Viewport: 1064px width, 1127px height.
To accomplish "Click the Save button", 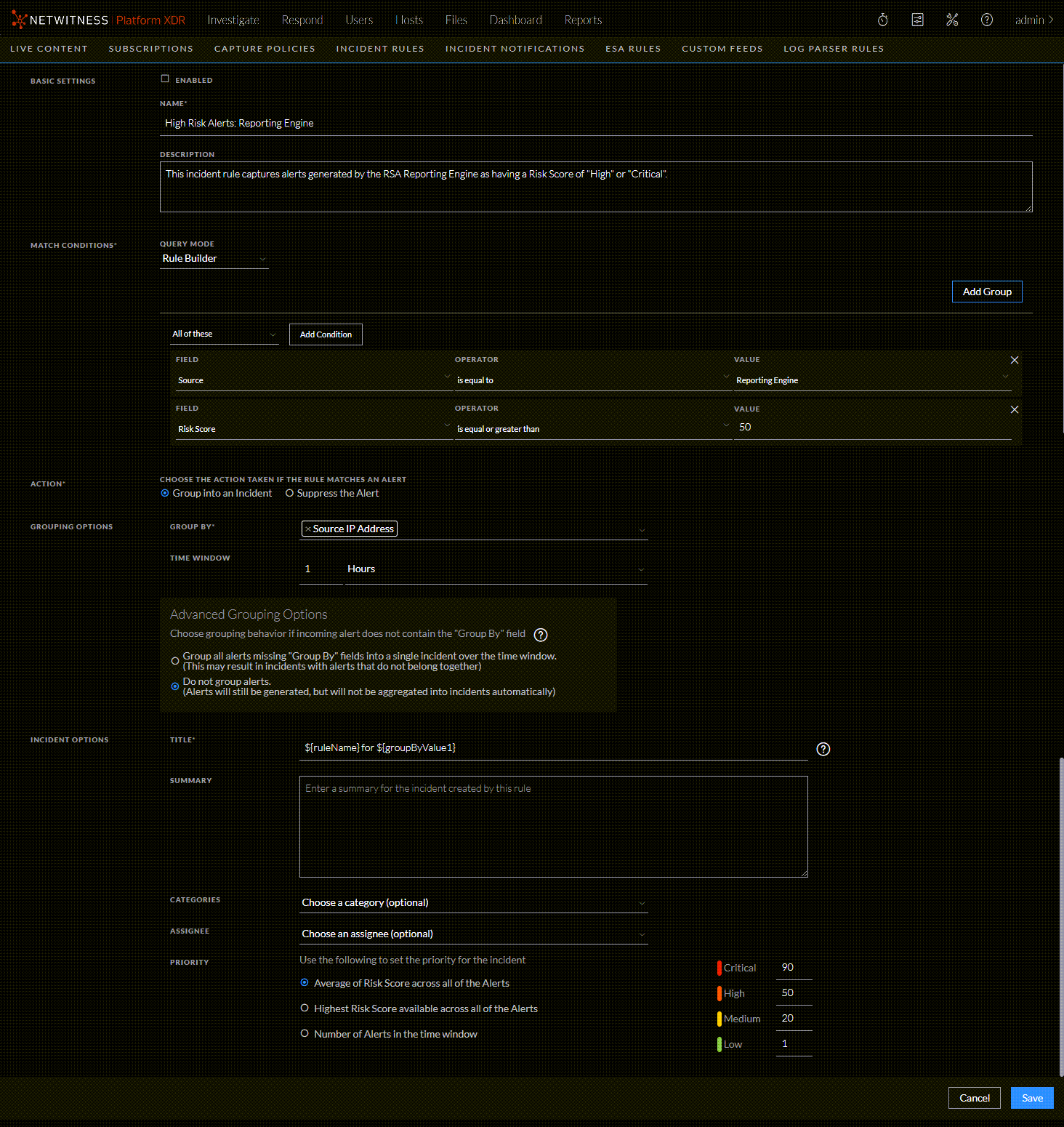I will click(1031, 1098).
